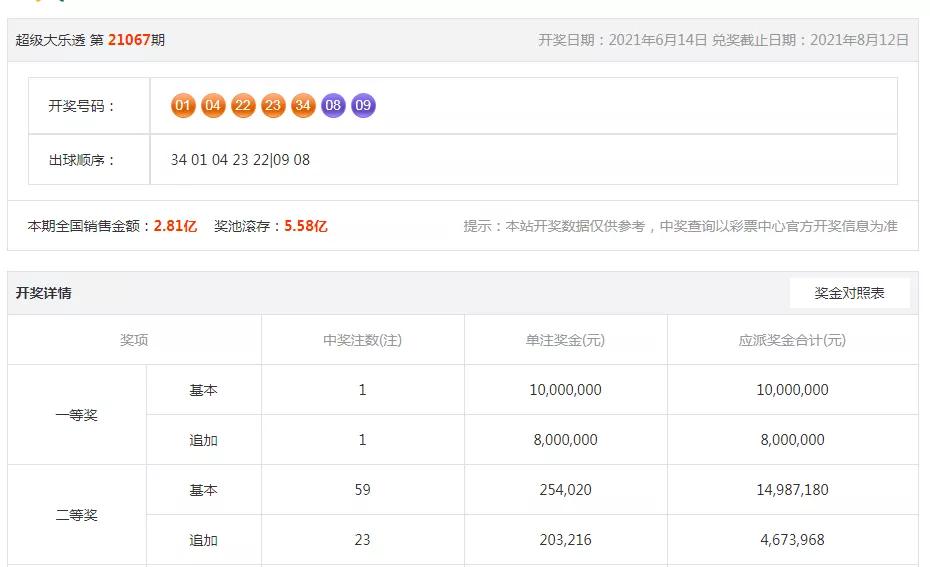Viewport: 930px width, 567px height.
Task: Click the 254,020 prize cell
Action: 565,489
